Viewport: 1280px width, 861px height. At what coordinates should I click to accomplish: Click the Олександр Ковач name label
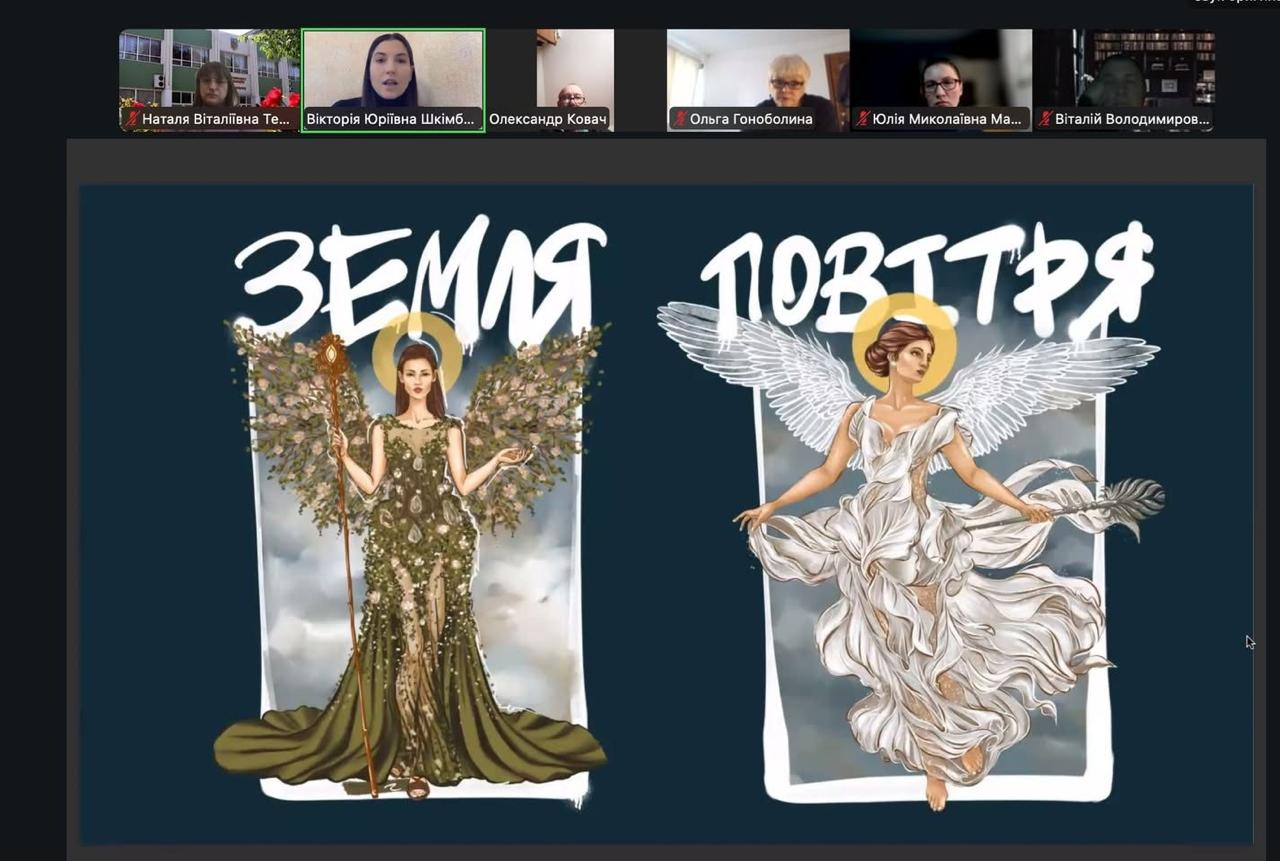(x=548, y=120)
